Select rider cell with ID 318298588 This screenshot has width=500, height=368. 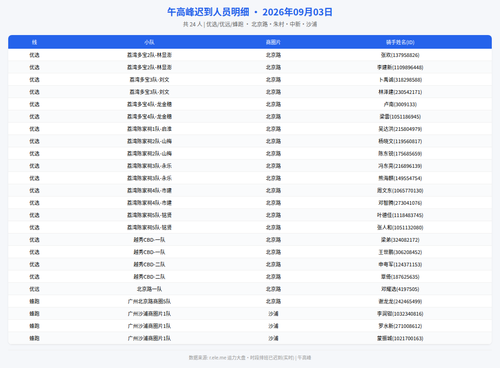(x=400, y=80)
